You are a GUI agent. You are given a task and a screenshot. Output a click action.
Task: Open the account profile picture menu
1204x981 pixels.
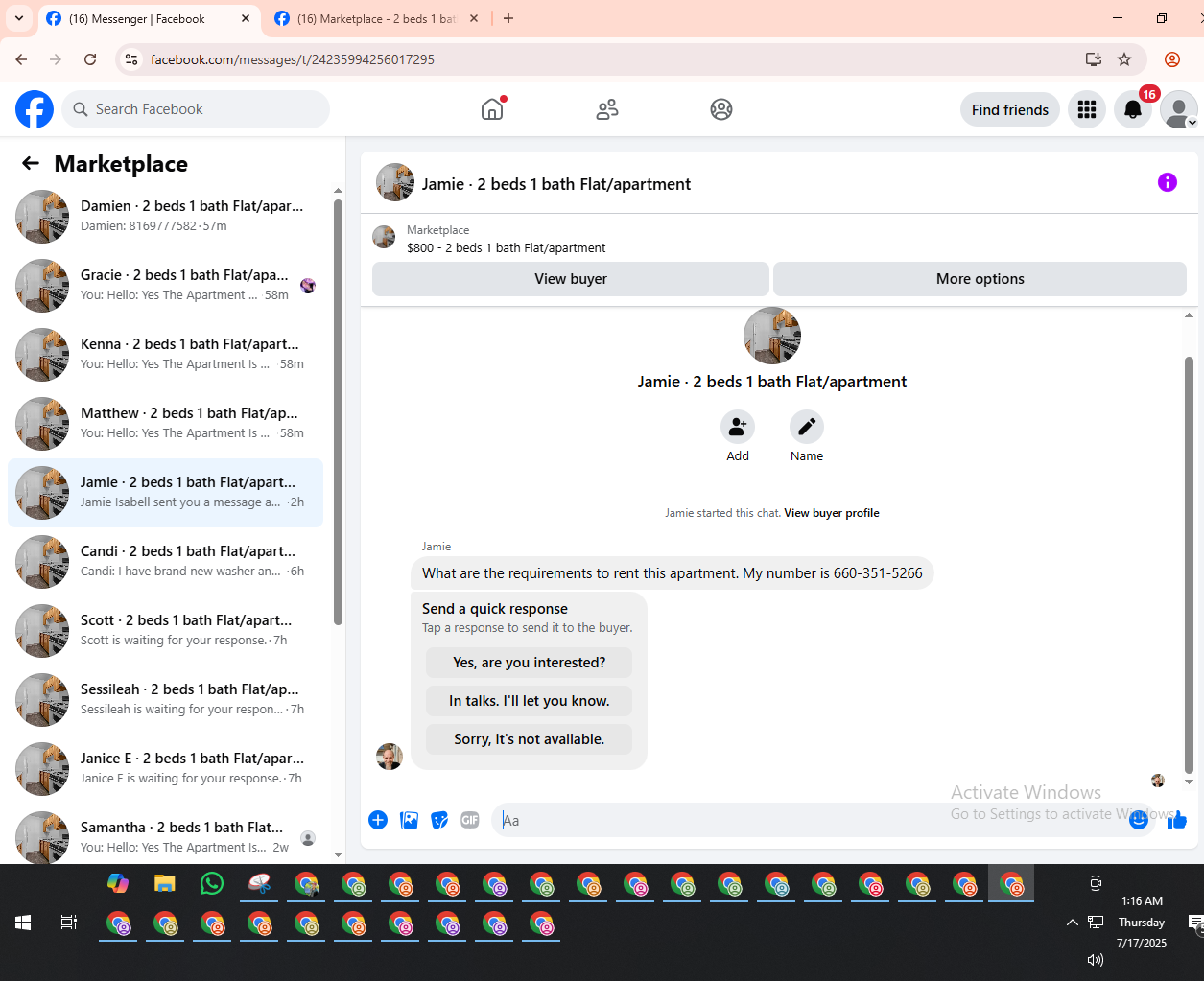point(1179,109)
